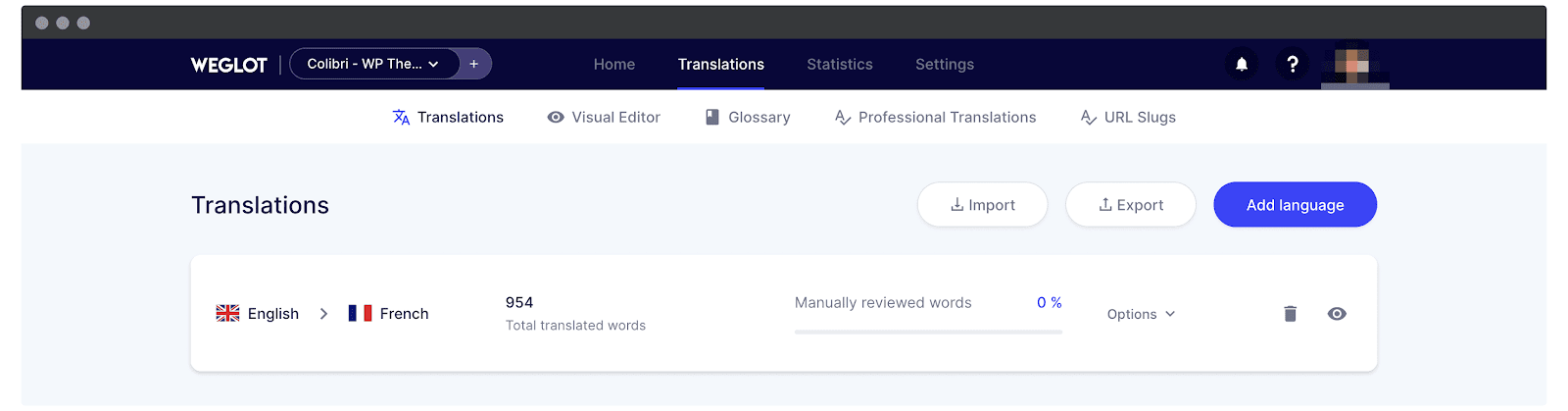Toggle French language visibility eye icon
This screenshot has height=411, width=1568.
coord(1337,314)
